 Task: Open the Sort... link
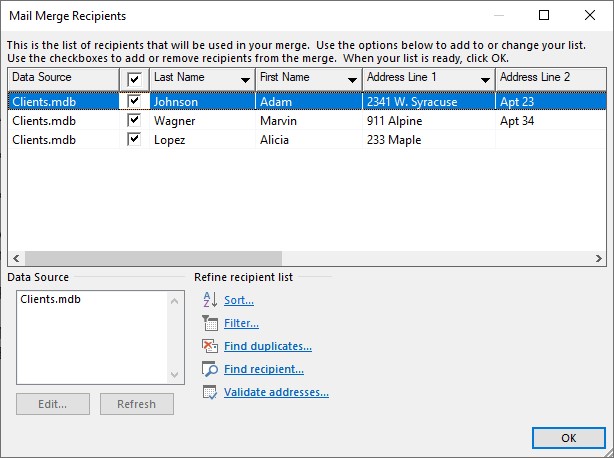point(239,300)
